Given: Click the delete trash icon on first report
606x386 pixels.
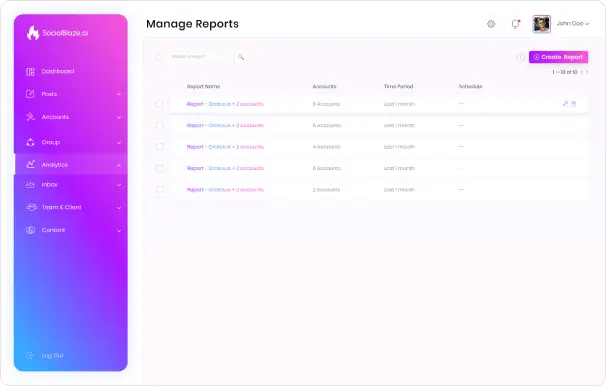Looking at the screenshot, I should coord(574,104).
